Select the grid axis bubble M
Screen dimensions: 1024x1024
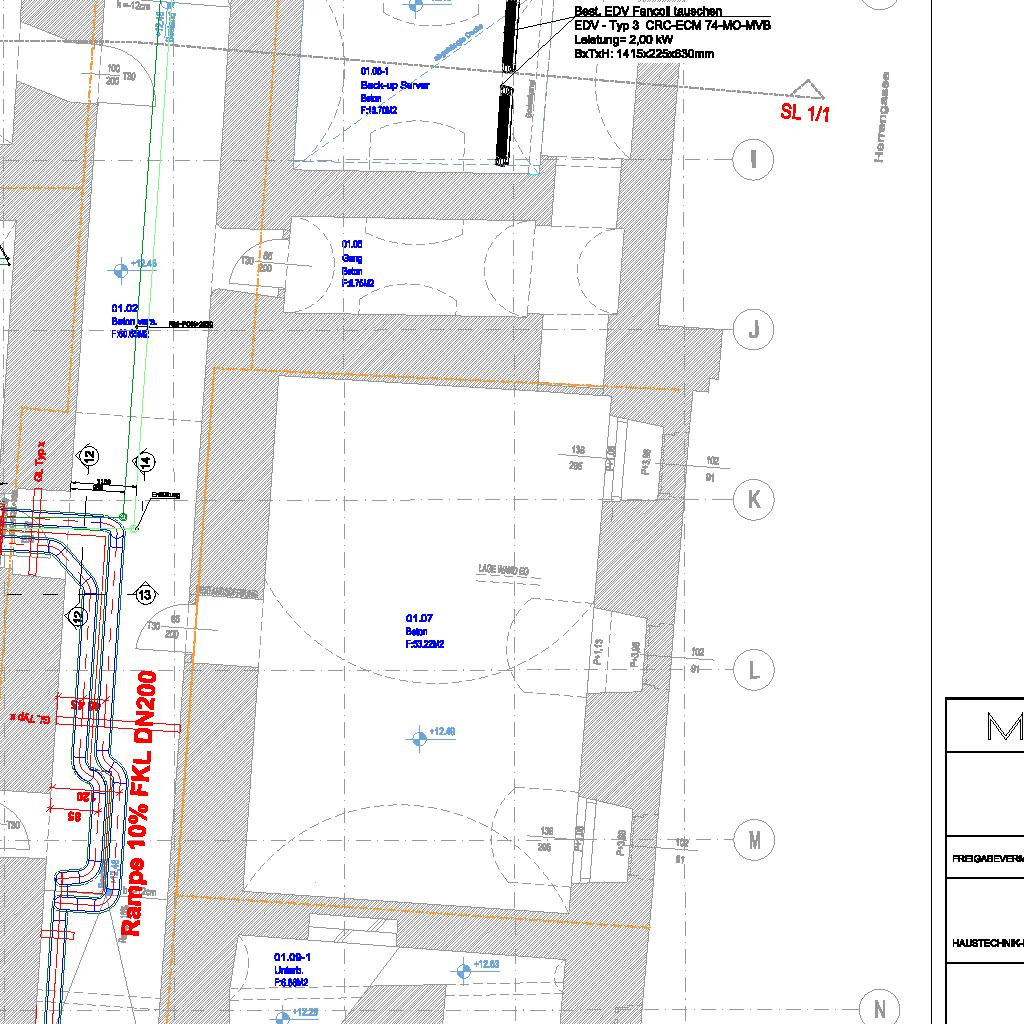point(753,841)
